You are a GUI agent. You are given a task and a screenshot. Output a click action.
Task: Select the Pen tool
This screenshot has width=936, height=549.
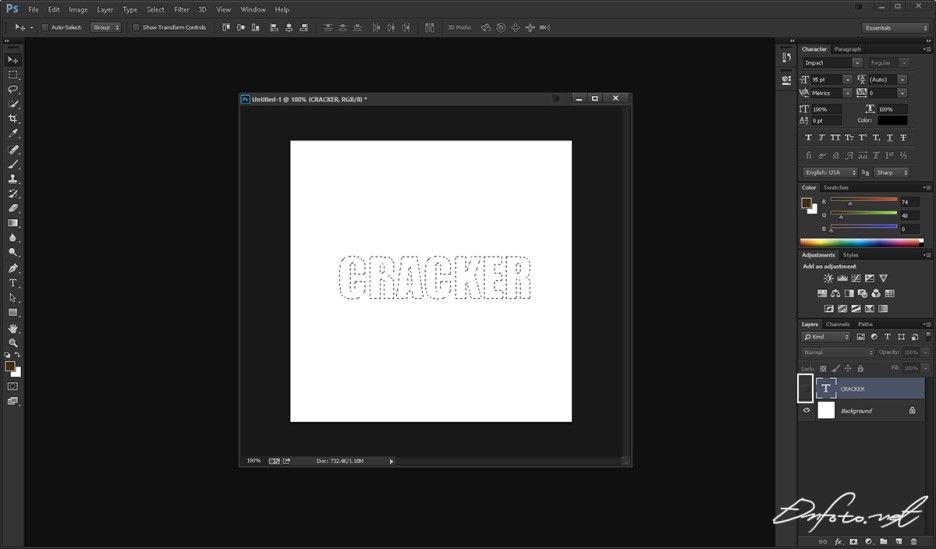pos(13,269)
